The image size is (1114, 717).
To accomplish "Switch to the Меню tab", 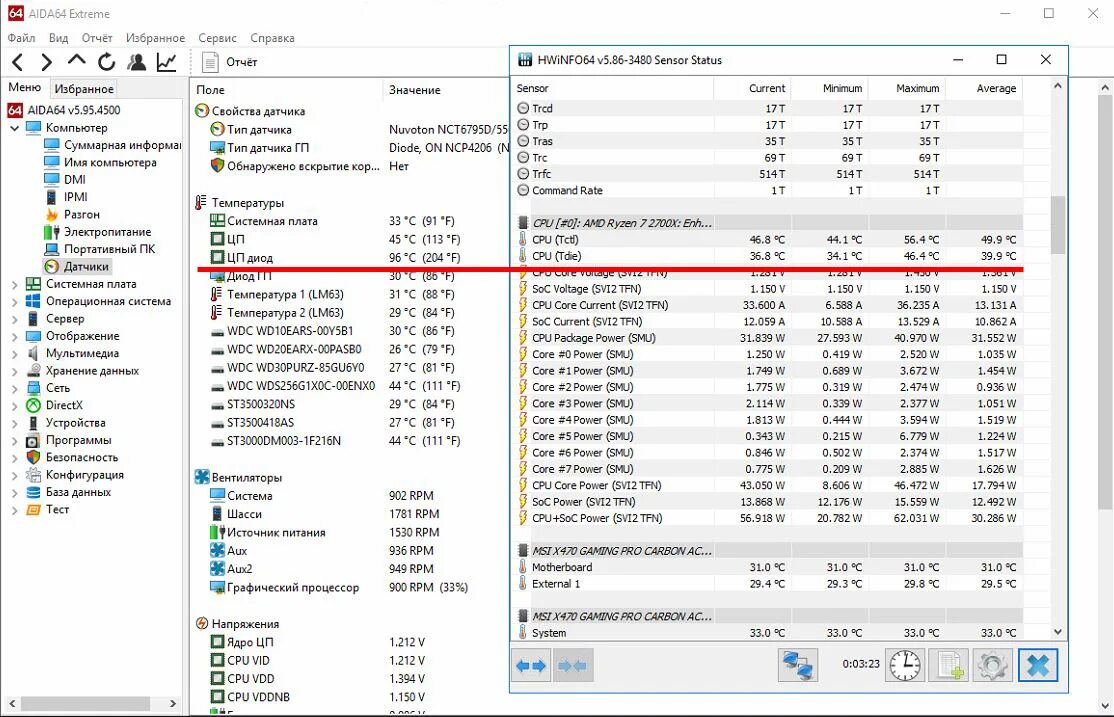I will 25,87.
